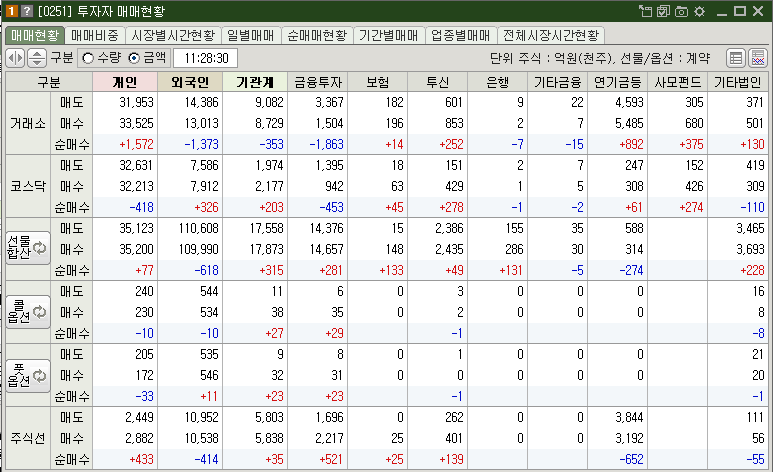Screen dimensions: 773x472
Task: Open the 순매매현황 tab
Action: [317, 36]
